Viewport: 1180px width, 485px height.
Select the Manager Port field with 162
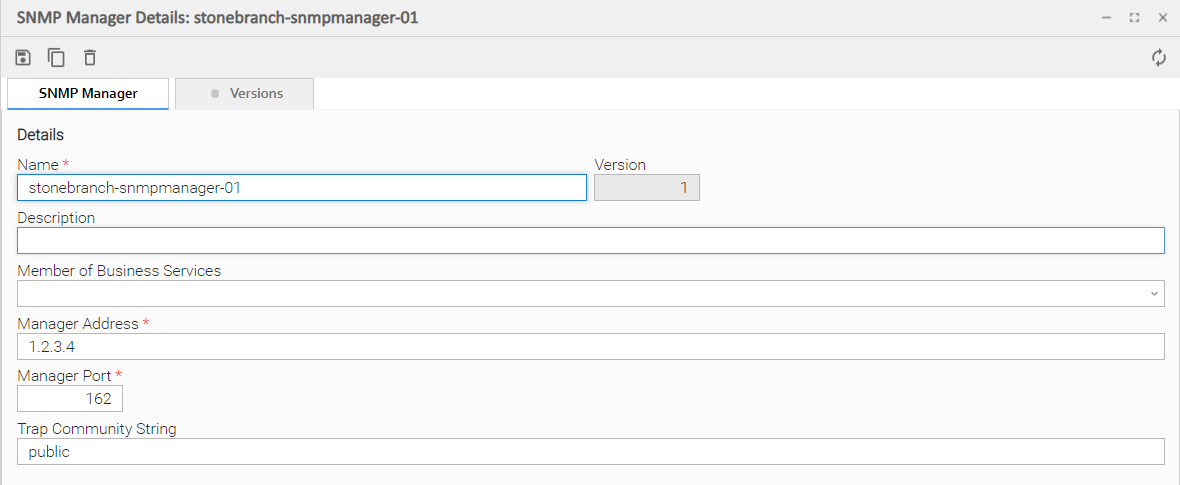pyautogui.click(x=70, y=399)
